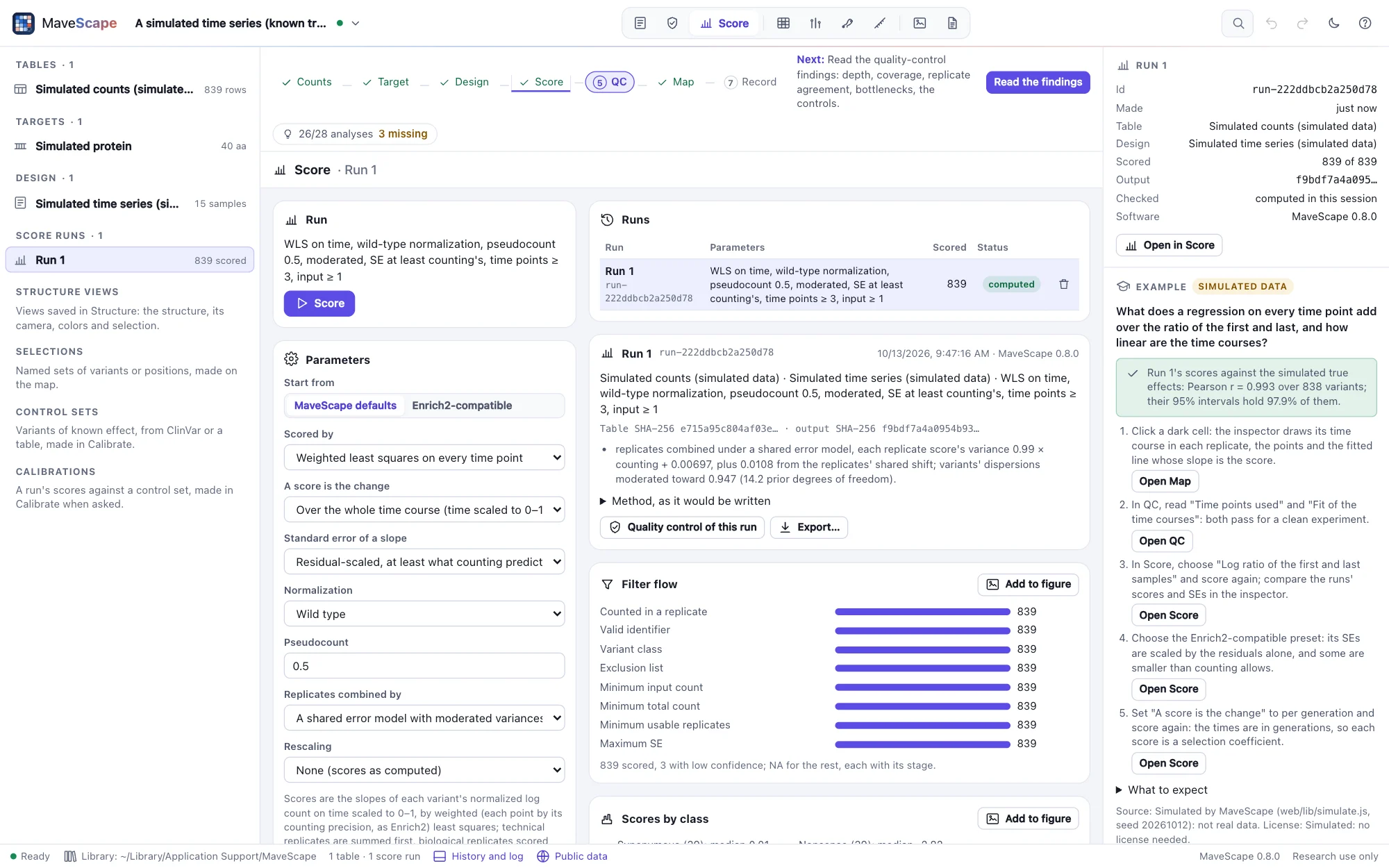Go to the Map workflow step
The height and width of the screenshot is (868, 1389).
click(676, 82)
